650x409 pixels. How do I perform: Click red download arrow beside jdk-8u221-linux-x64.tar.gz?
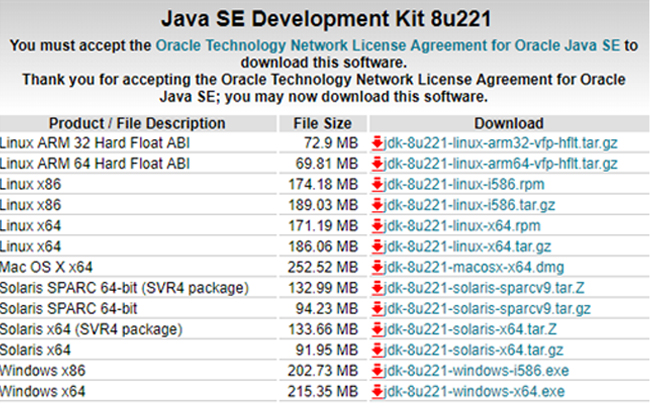377,247
